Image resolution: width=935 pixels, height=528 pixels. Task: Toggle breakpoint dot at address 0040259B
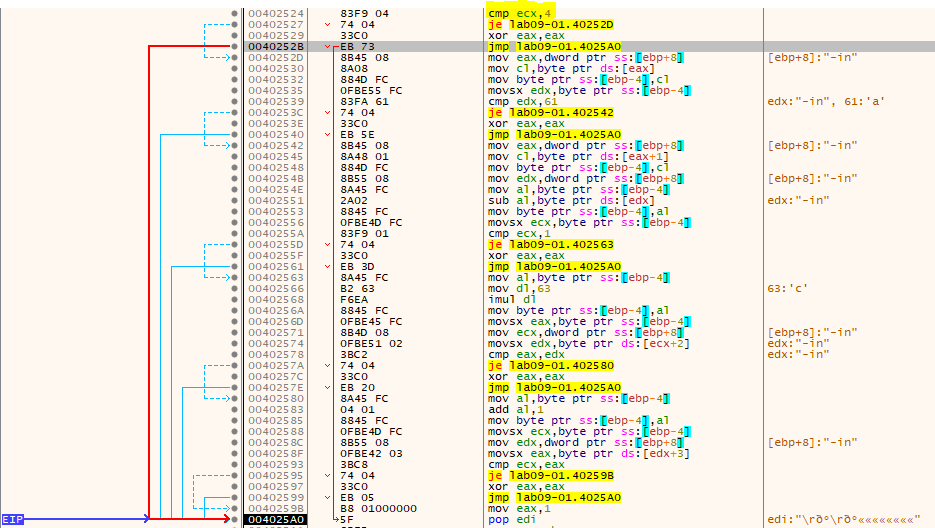tap(234, 508)
